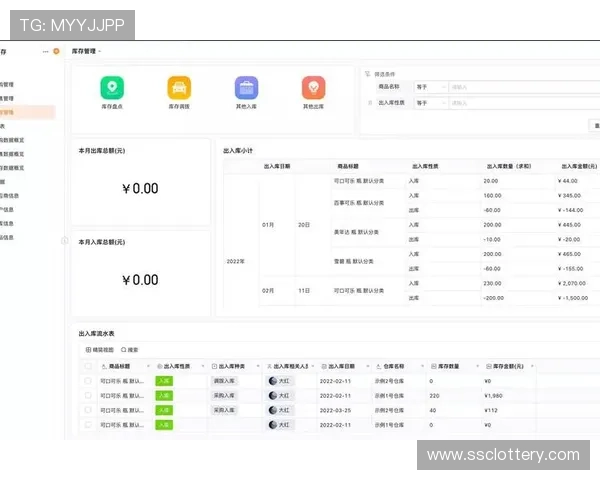
Task: Open the 出入库性质 column header dropdown arrow
Action: pos(203,366)
